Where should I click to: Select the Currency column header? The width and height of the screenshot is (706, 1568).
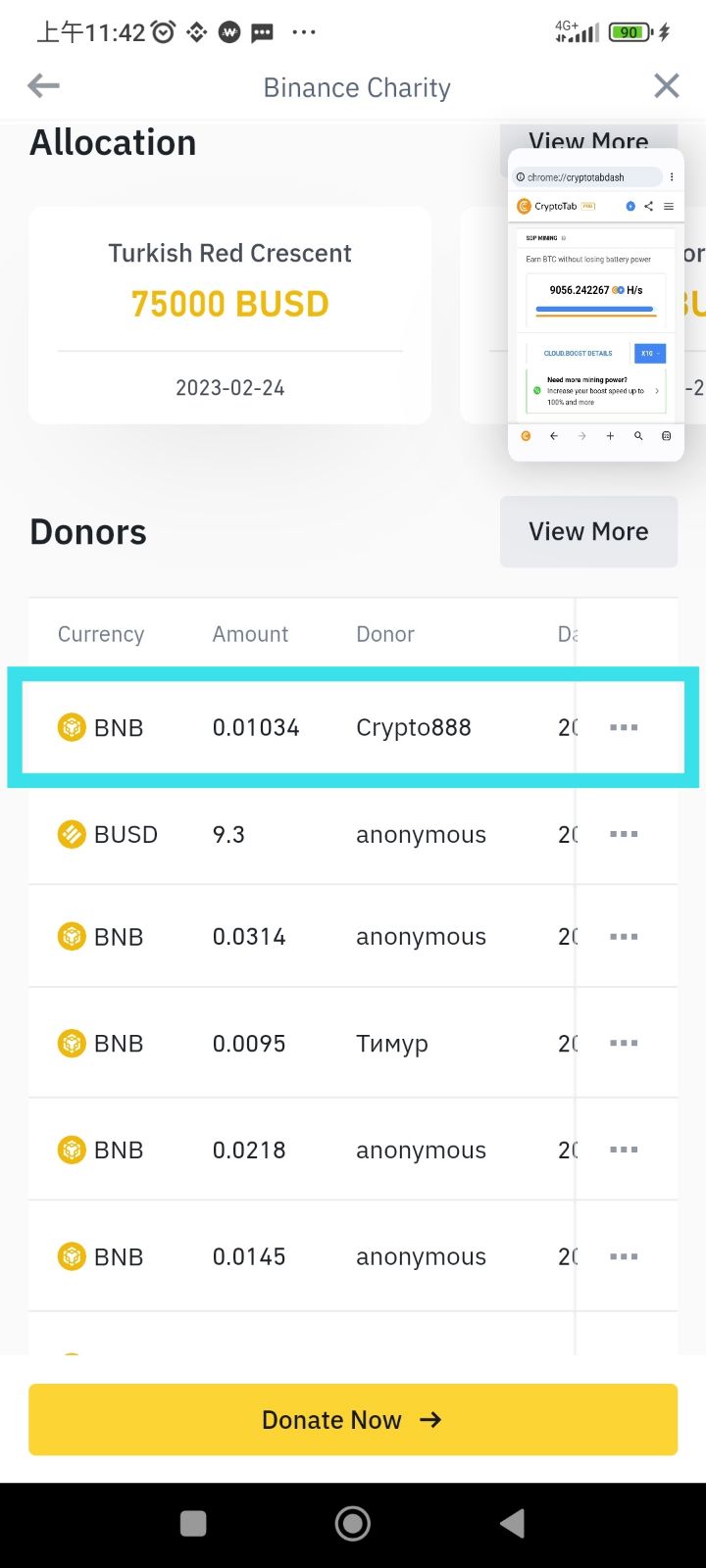click(101, 634)
